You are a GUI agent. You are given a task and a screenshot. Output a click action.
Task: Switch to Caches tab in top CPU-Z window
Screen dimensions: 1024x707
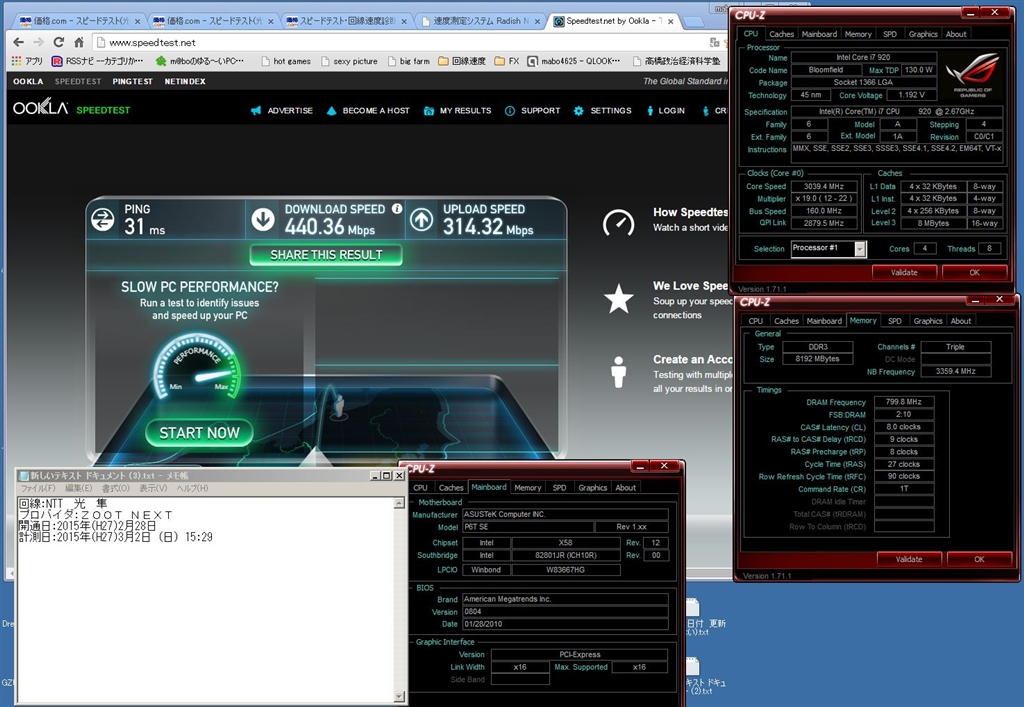pyautogui.click(x=781, y=34)
